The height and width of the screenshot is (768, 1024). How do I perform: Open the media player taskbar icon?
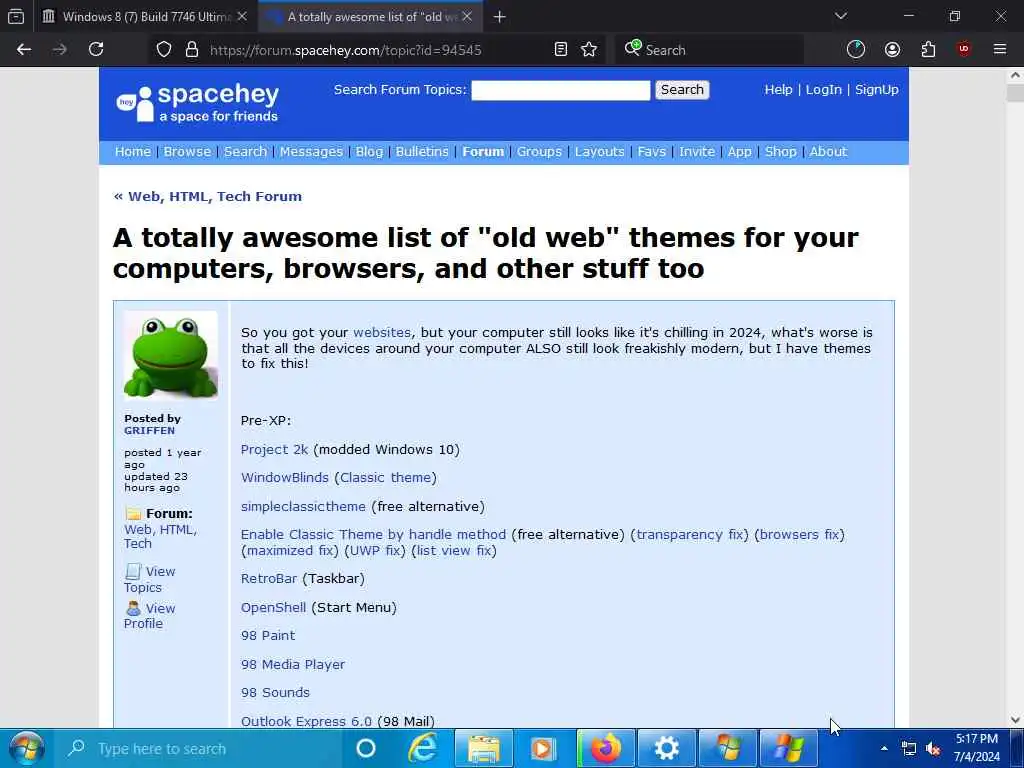(543, 748)
